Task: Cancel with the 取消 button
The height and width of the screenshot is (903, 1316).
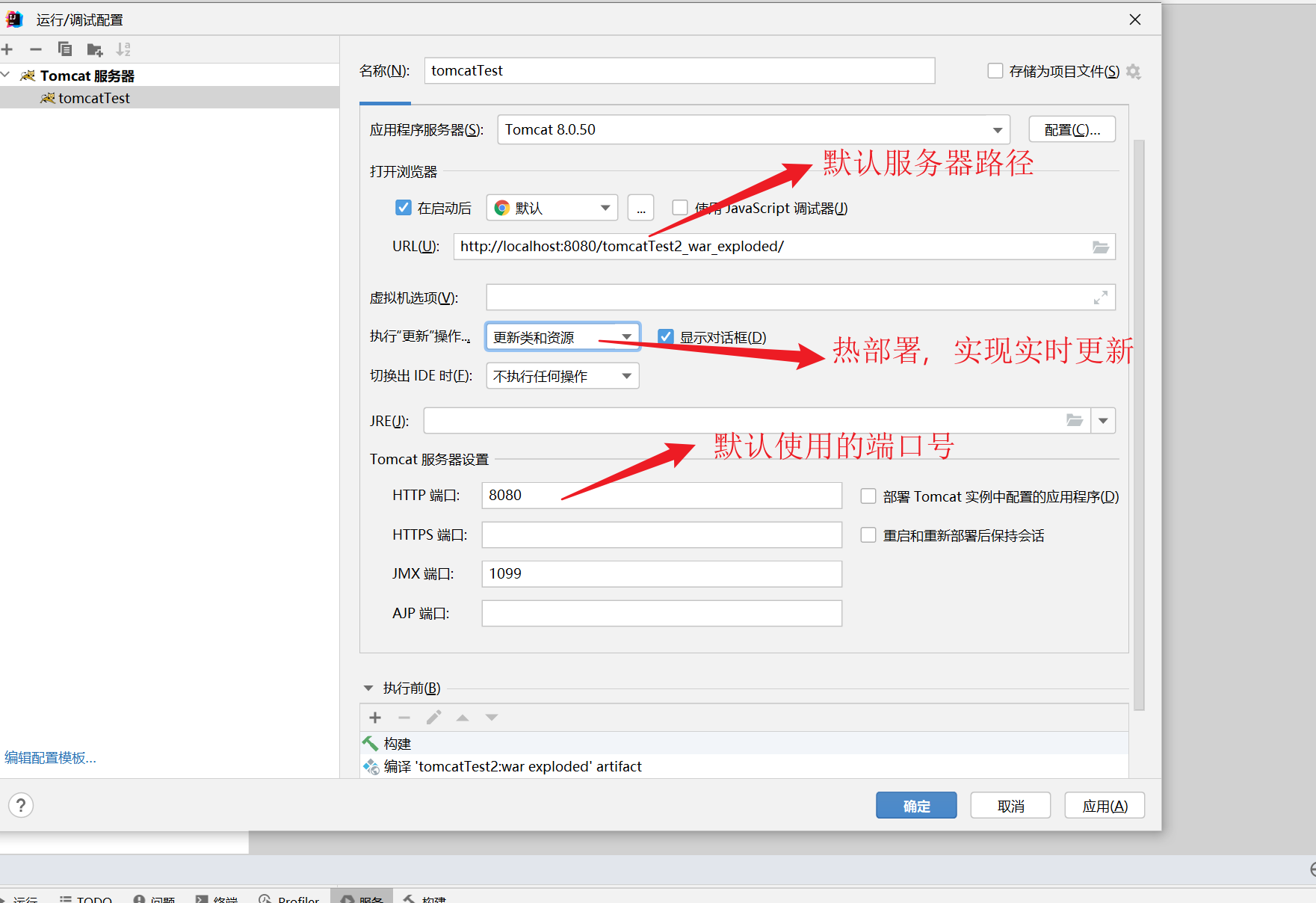Action: pos(1010,806)
